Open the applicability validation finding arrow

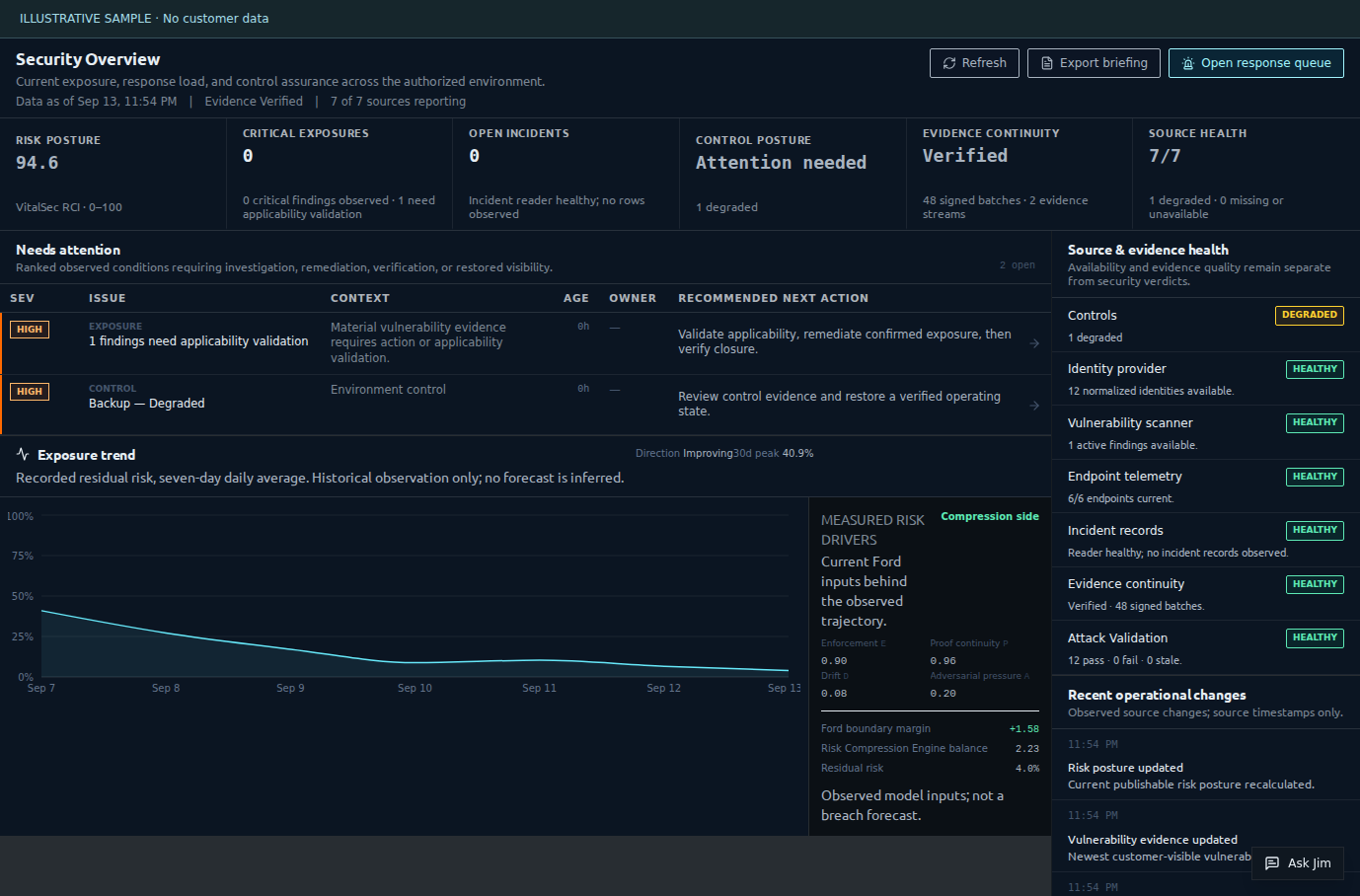[x=1034, y=343]
